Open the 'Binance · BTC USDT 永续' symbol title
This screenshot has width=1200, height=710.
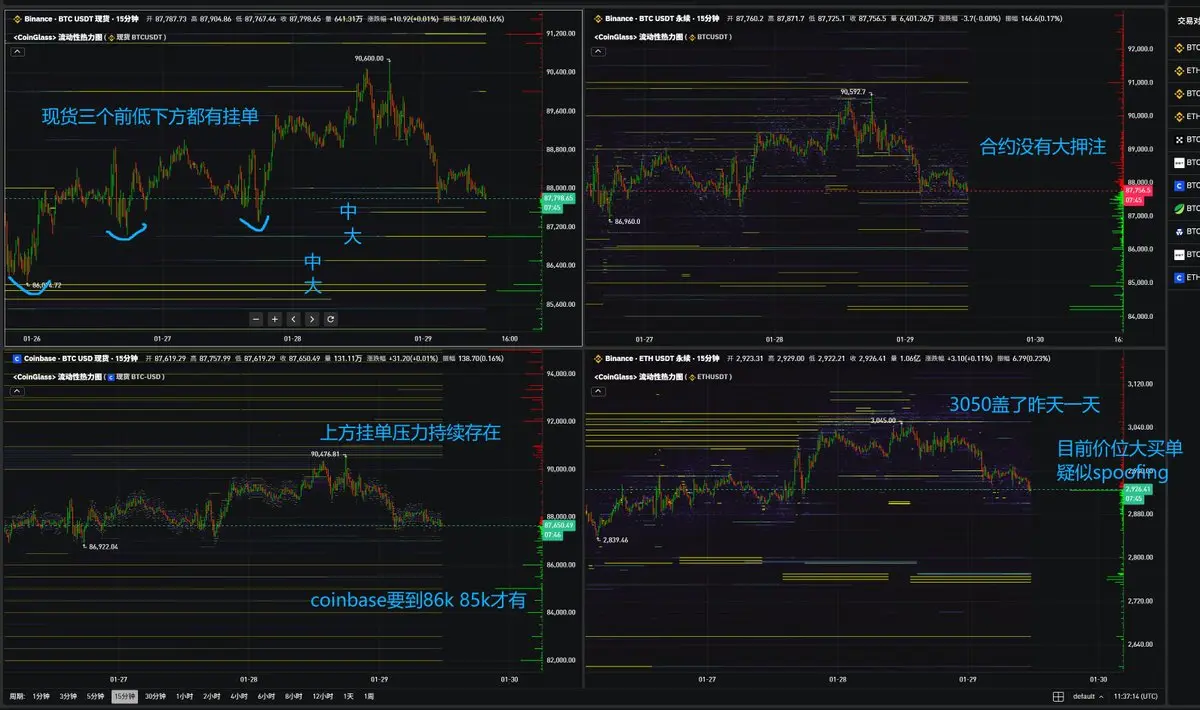coord(646,18)
